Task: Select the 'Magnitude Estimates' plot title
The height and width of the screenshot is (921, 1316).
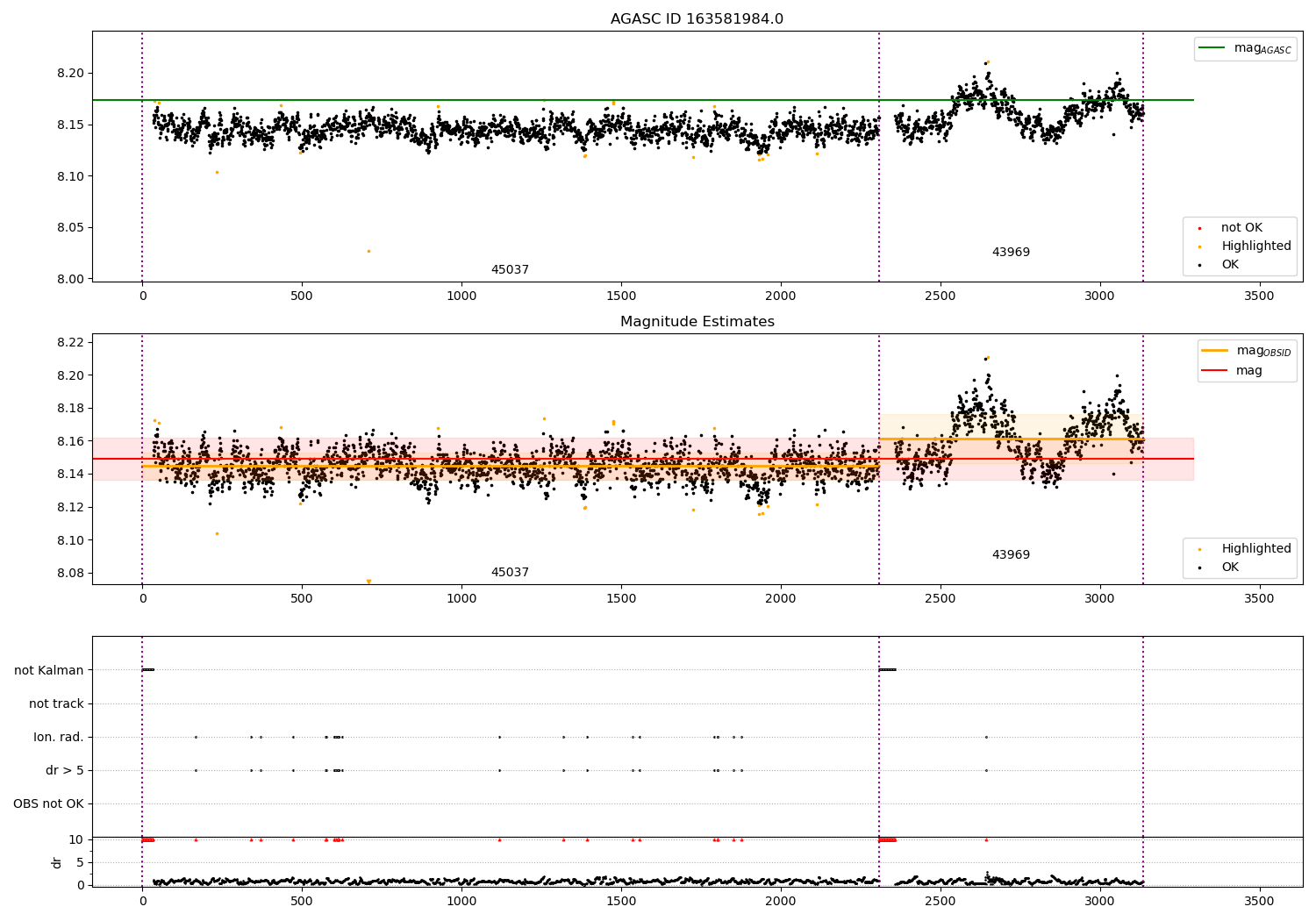Action: [x=697, y=322]
